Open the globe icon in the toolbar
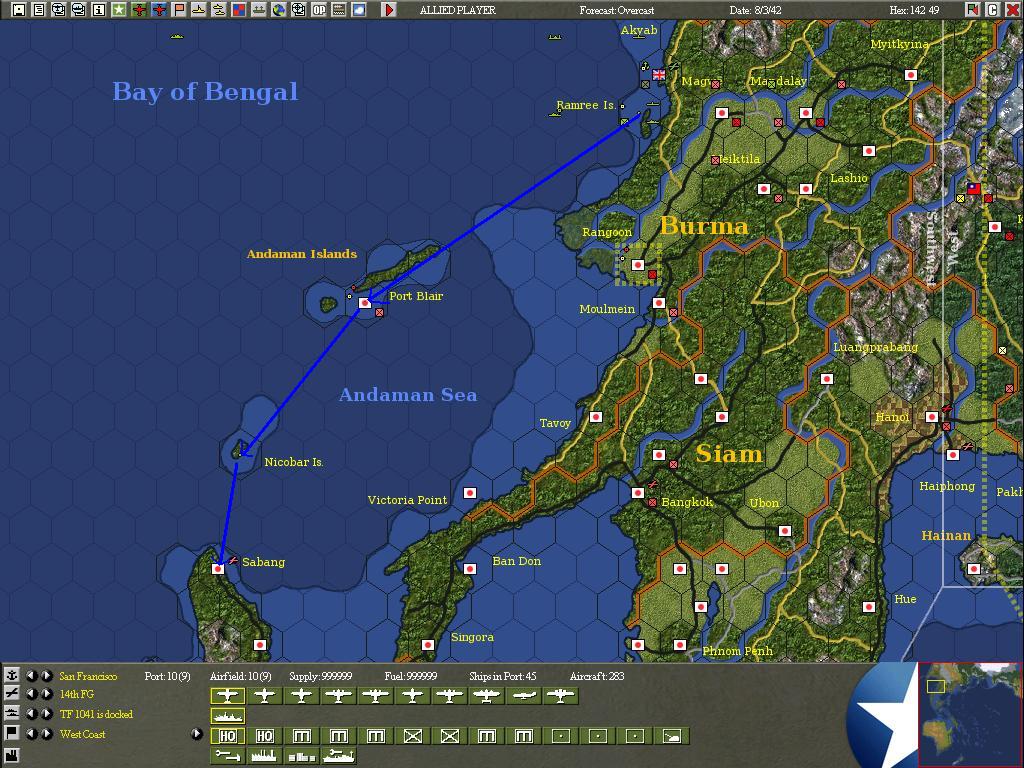Viewport: 1024px width, 768px height. pyautogui.click(x=279, y=10)
